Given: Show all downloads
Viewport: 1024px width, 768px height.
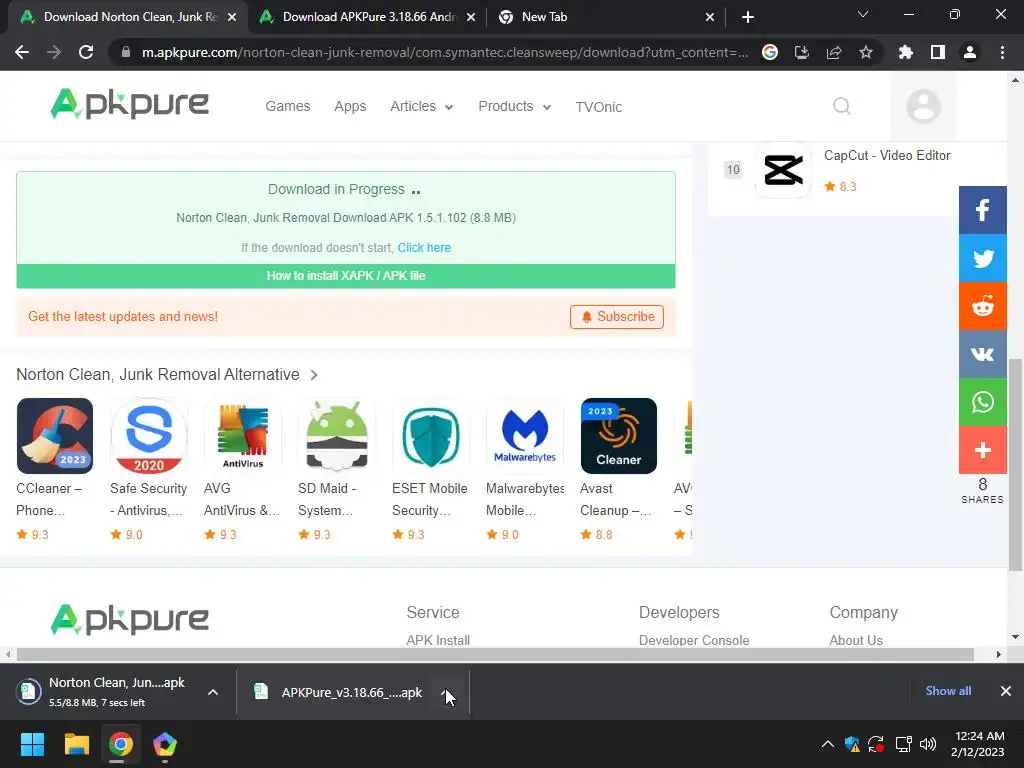Looking at the screenshot, I should (x=948, y=690).
